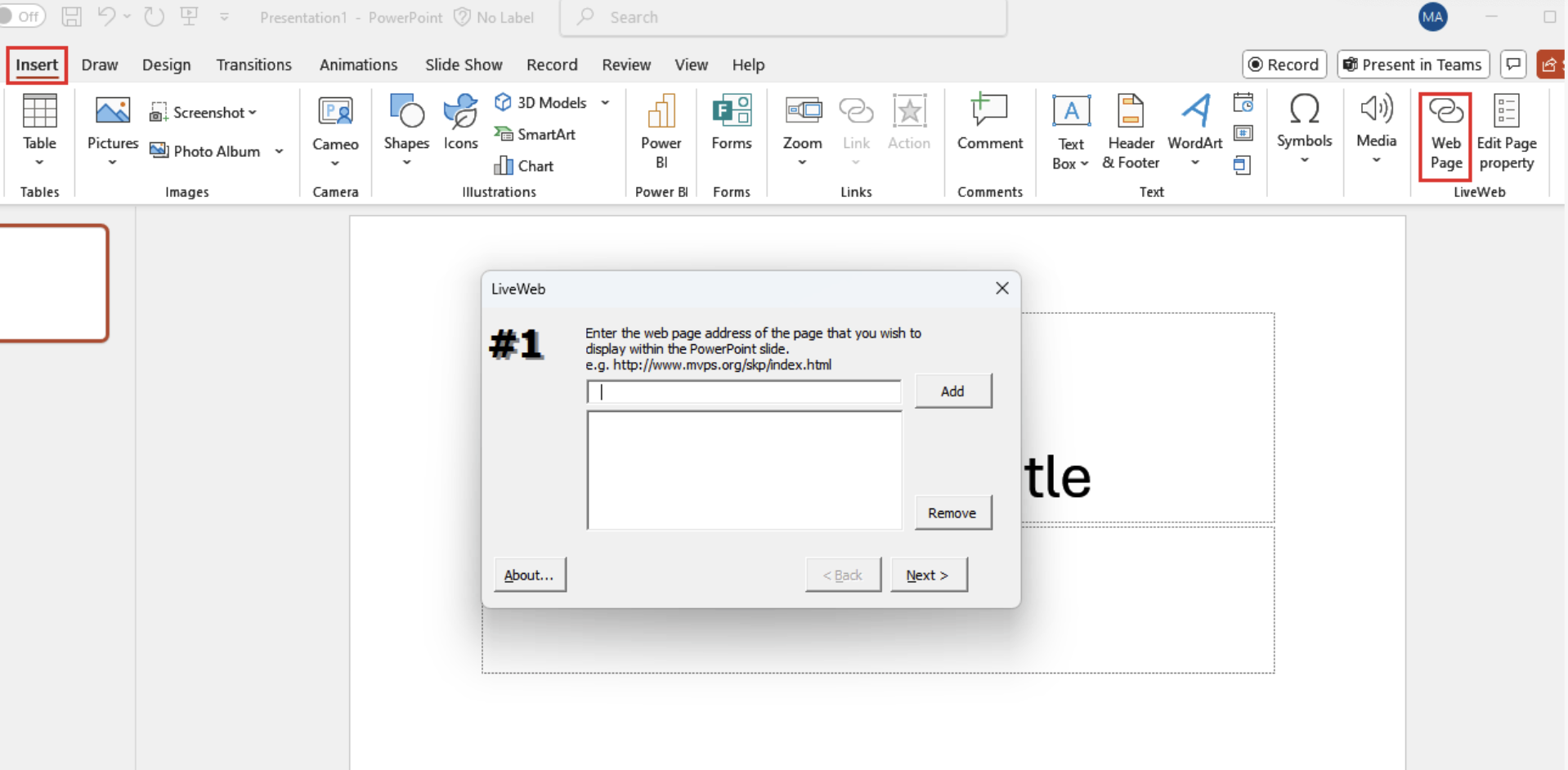Open About in the LiveWeb dialog

point(529,575)
